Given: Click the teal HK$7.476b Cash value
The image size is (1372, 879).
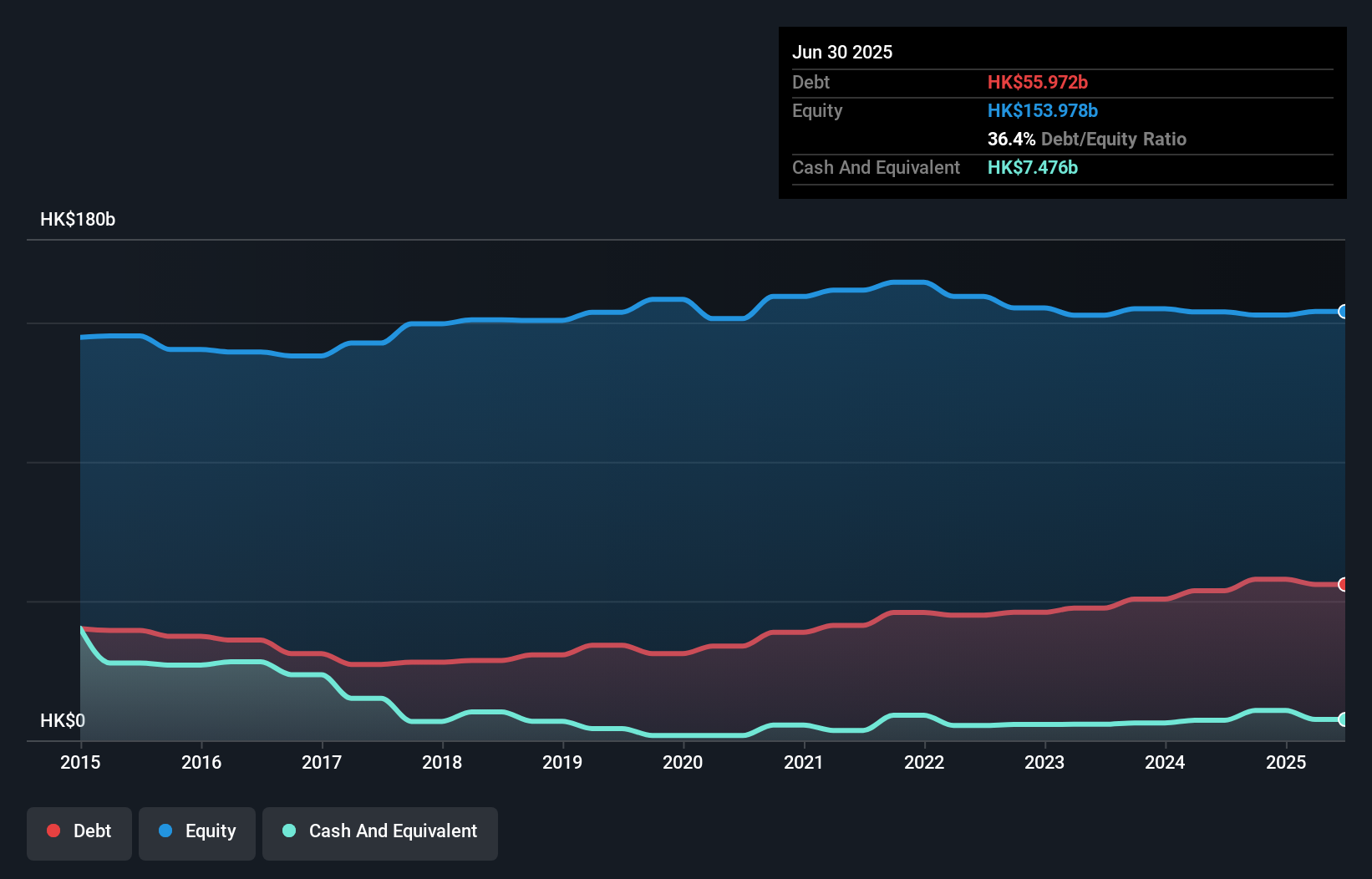Looking at the screenshot, I should (1033, 167).
